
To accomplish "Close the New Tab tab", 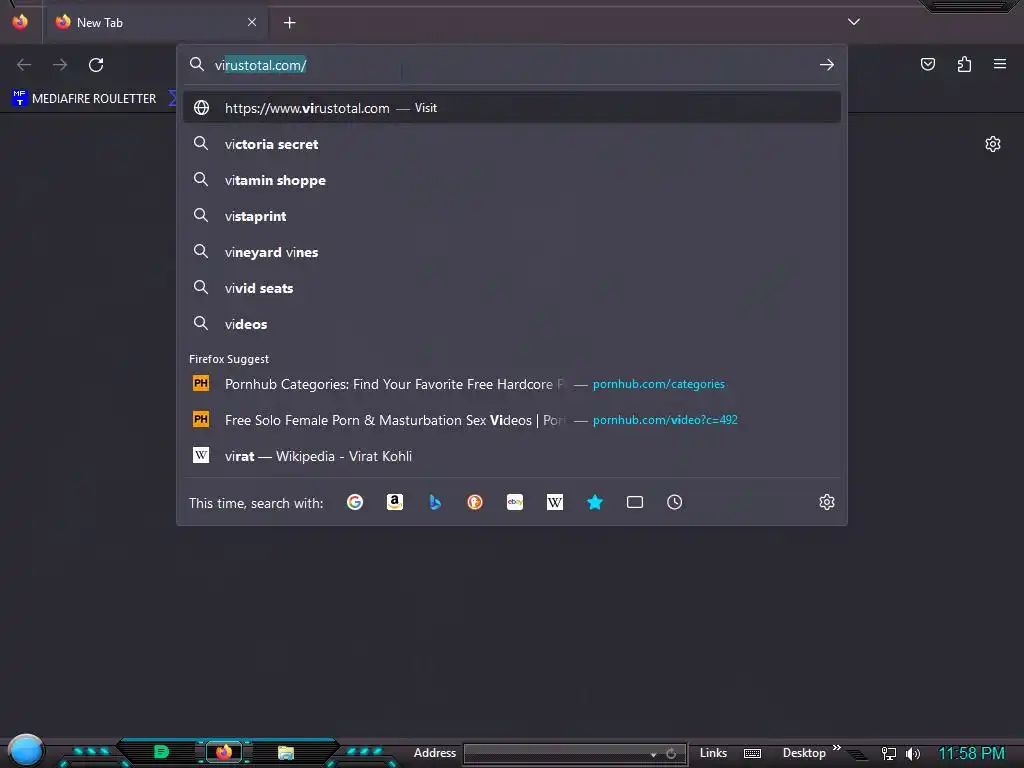I will pos(252,22).
